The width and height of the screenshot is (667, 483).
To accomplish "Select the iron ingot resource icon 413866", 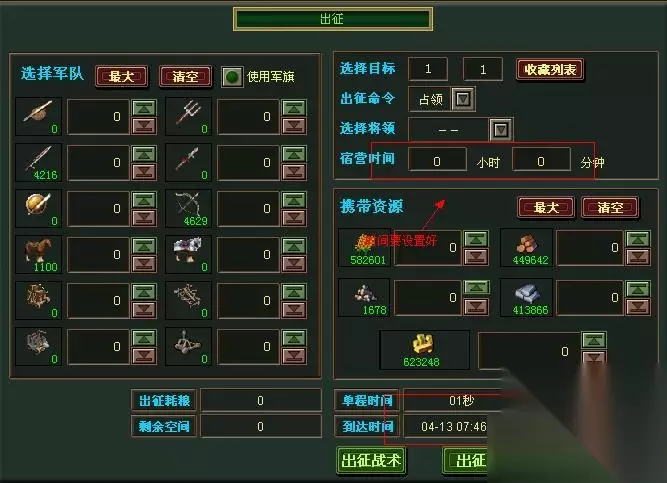I will pyautogui.click(x=526, y=298).
